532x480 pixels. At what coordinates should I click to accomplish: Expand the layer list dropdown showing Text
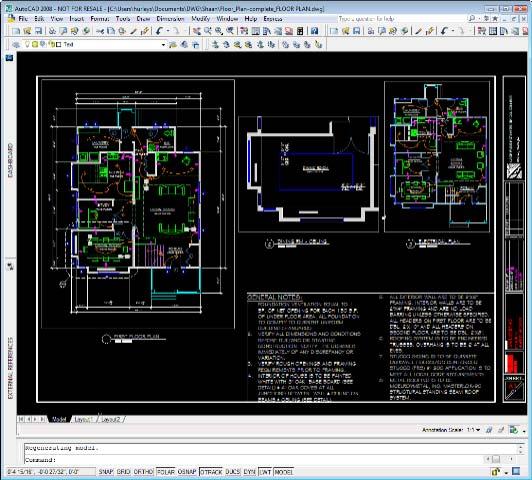click(x=163, y=44)
